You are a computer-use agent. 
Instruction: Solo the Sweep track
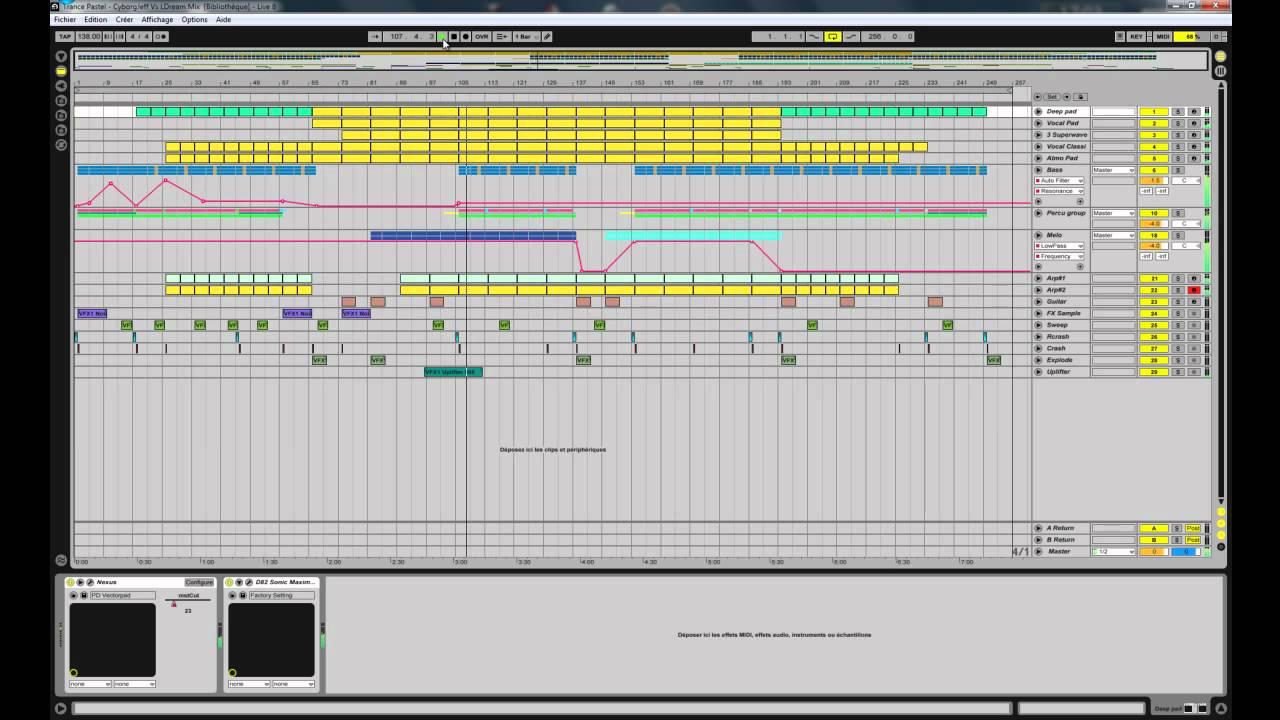point(1178,325)
